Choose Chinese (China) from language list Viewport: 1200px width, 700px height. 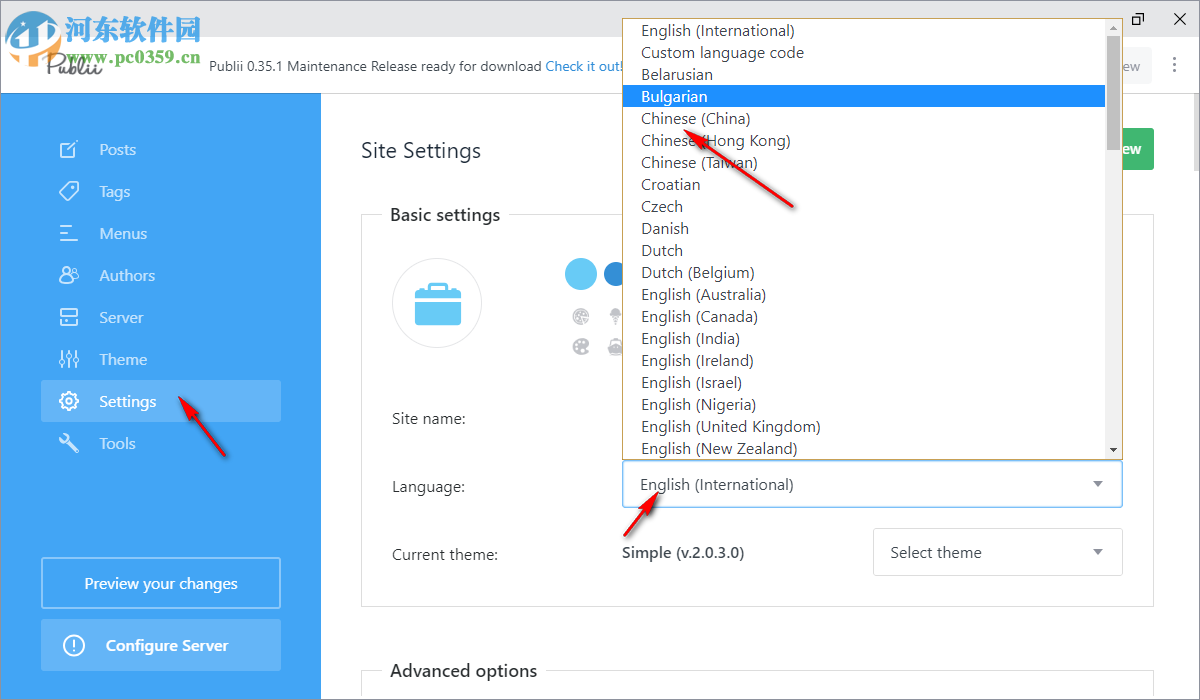[695, 119]
